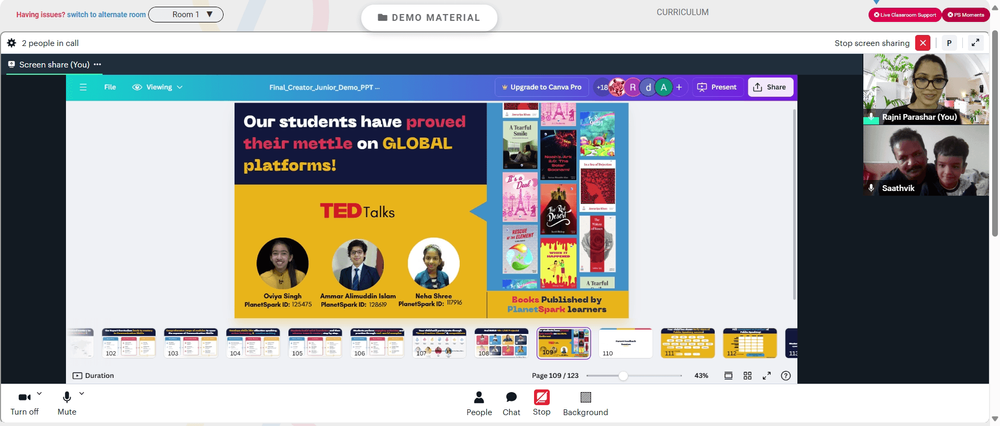
Task: Select slide thumbnail 110
Action: tap(626, 343)
